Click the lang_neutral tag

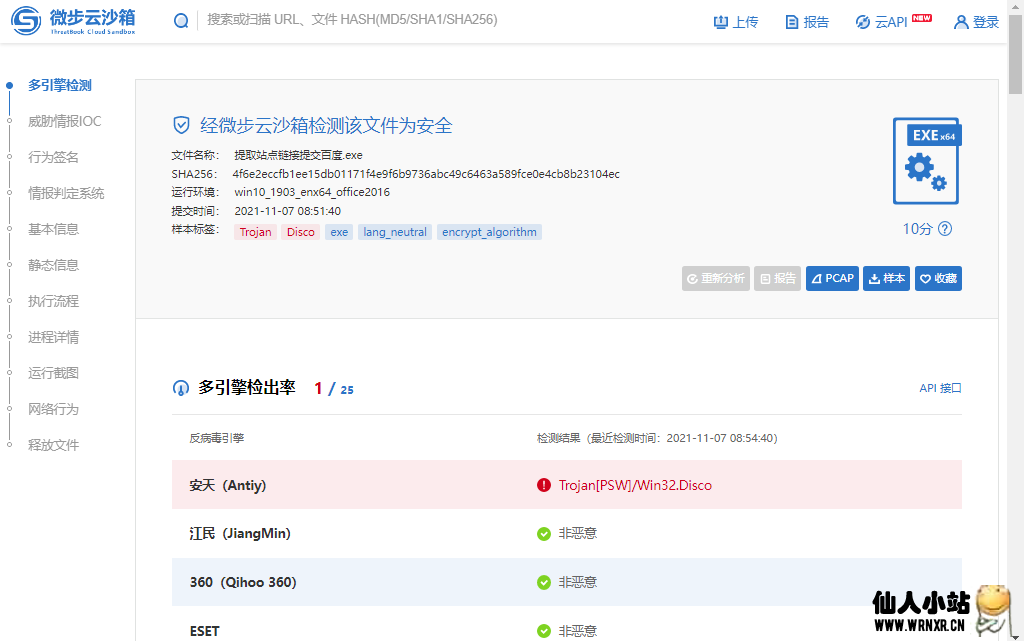point(394,232)
